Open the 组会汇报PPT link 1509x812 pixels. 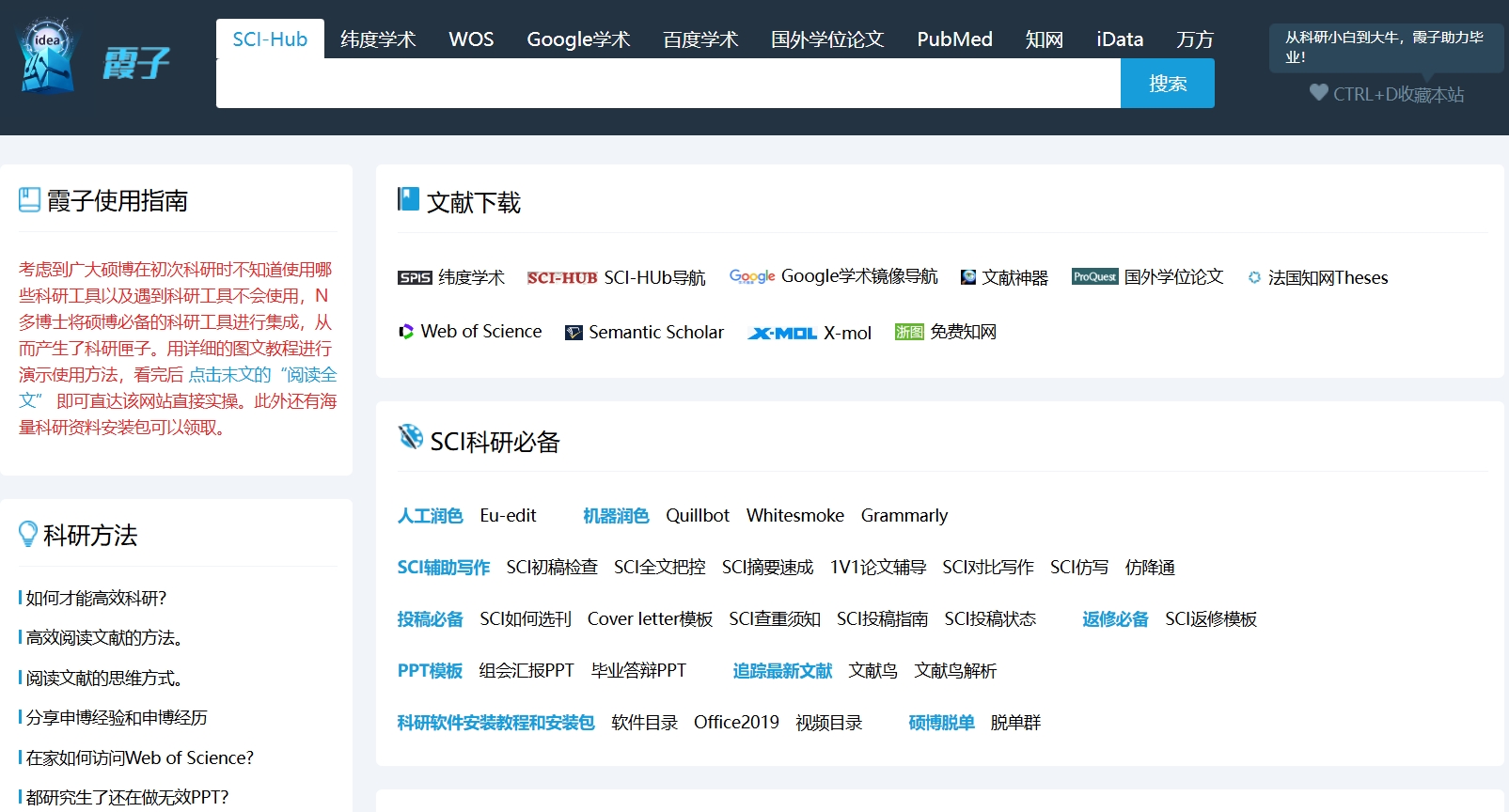tap(527, 670)
